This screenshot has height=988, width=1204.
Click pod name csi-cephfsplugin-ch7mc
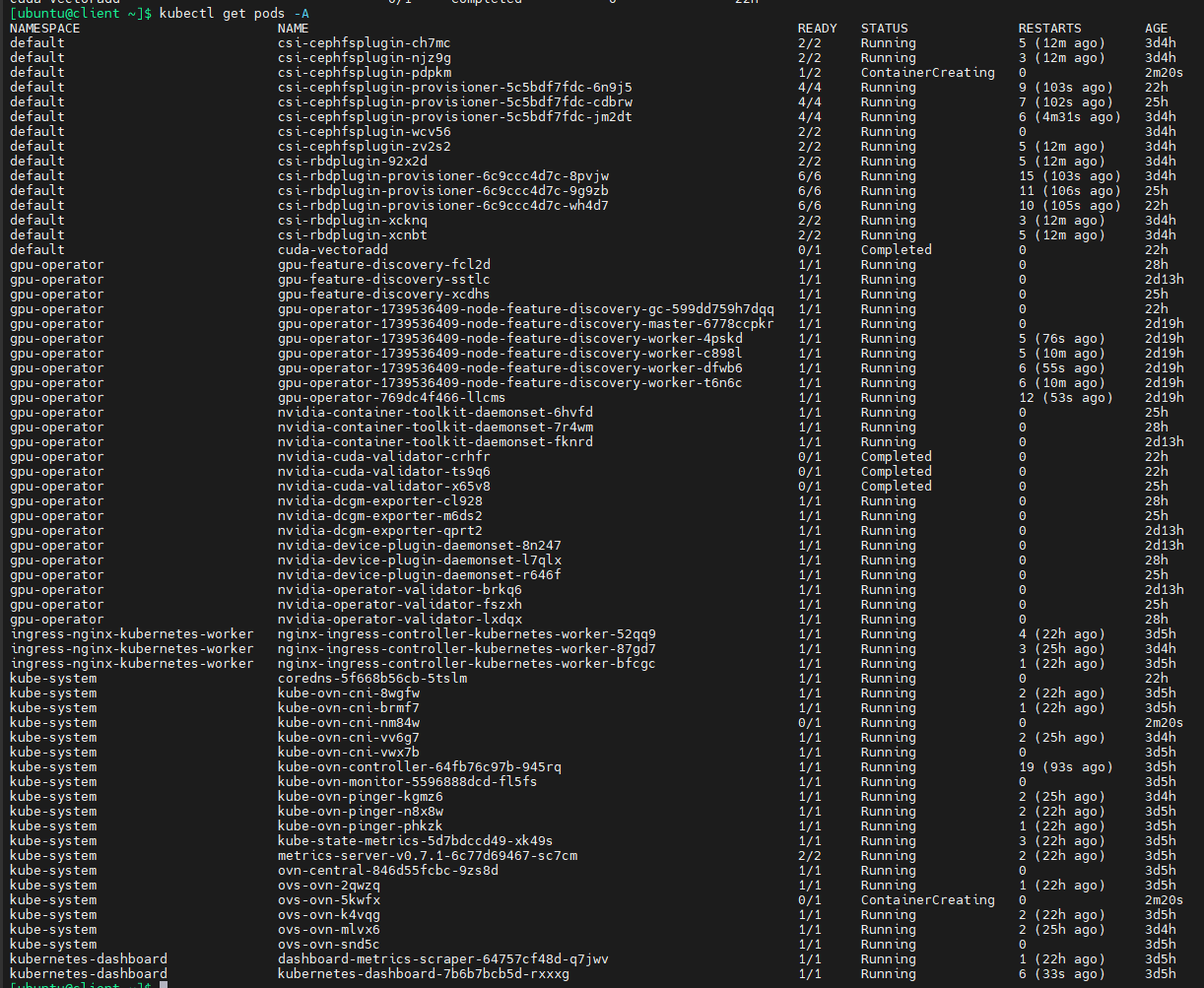tap(365, 43)
